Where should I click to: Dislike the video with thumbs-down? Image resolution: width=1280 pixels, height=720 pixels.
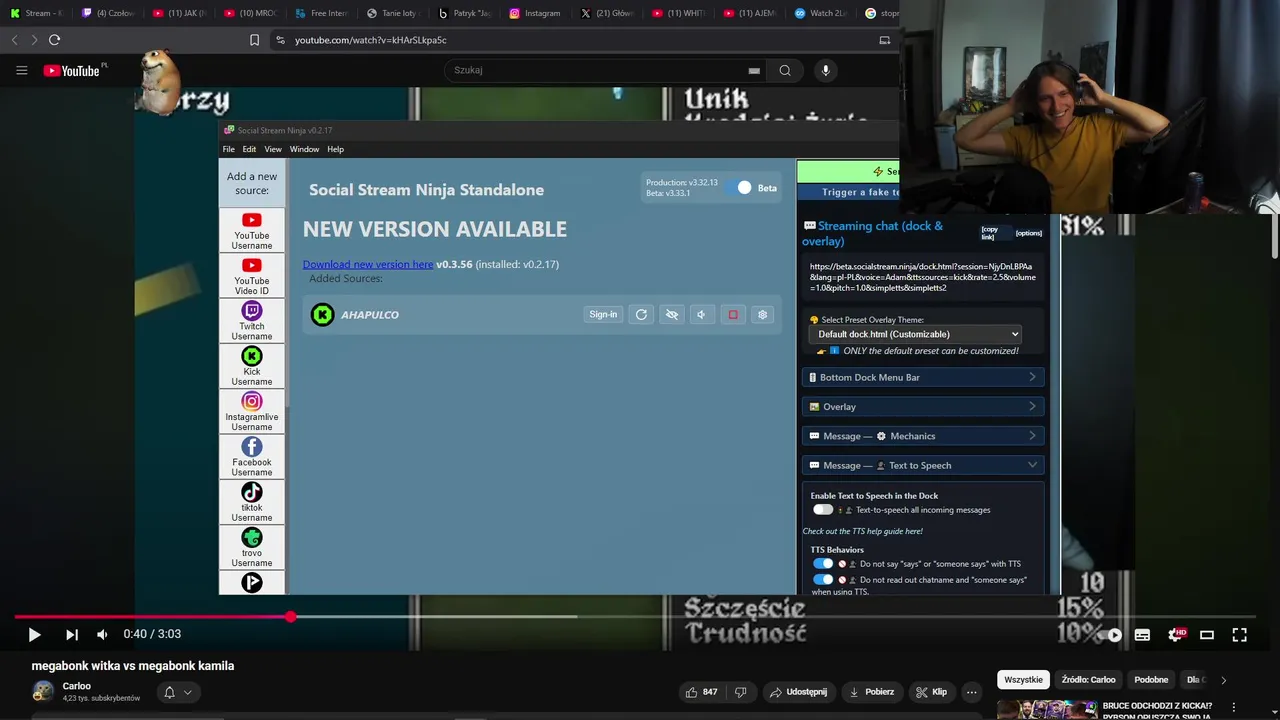click(x=741, y=692)
